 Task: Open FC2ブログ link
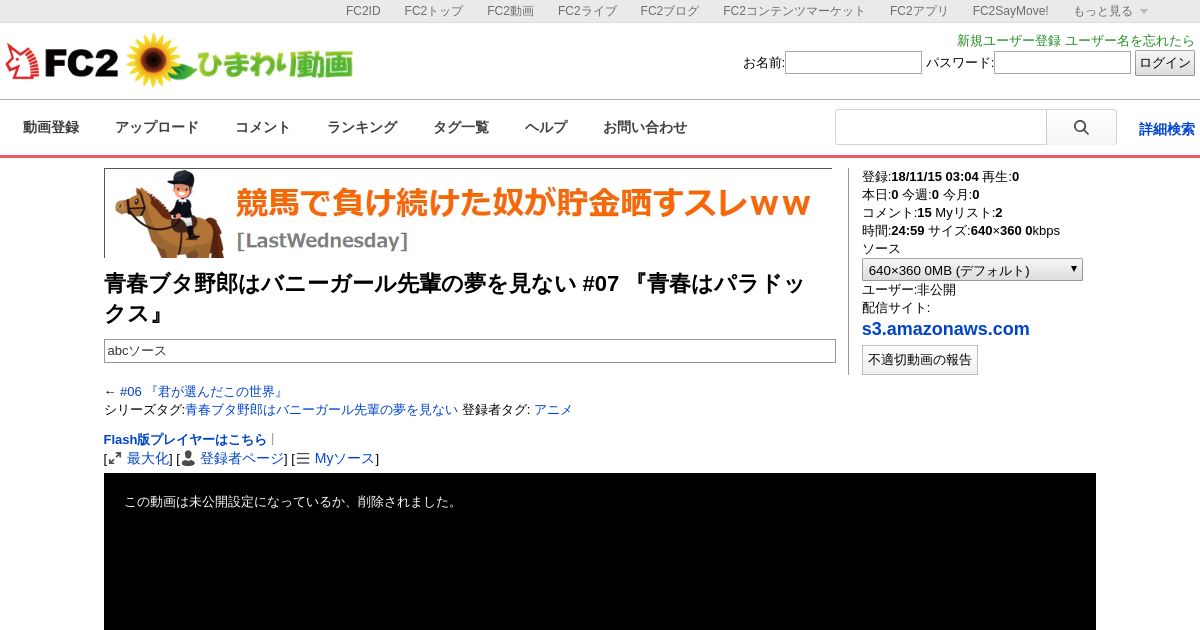pyautogui.click(x=670, y=11)
